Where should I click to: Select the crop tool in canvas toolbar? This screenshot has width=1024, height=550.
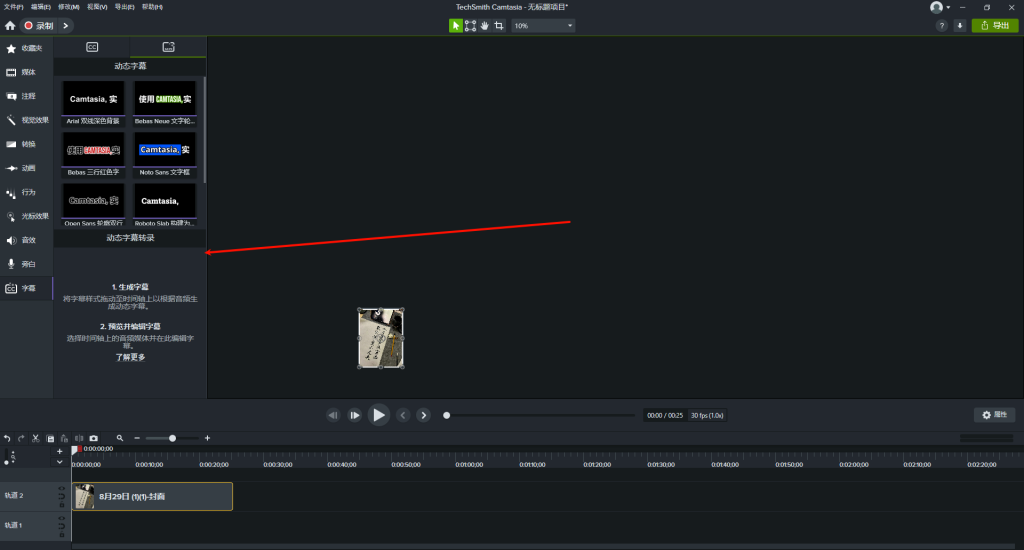coord(499,26)
